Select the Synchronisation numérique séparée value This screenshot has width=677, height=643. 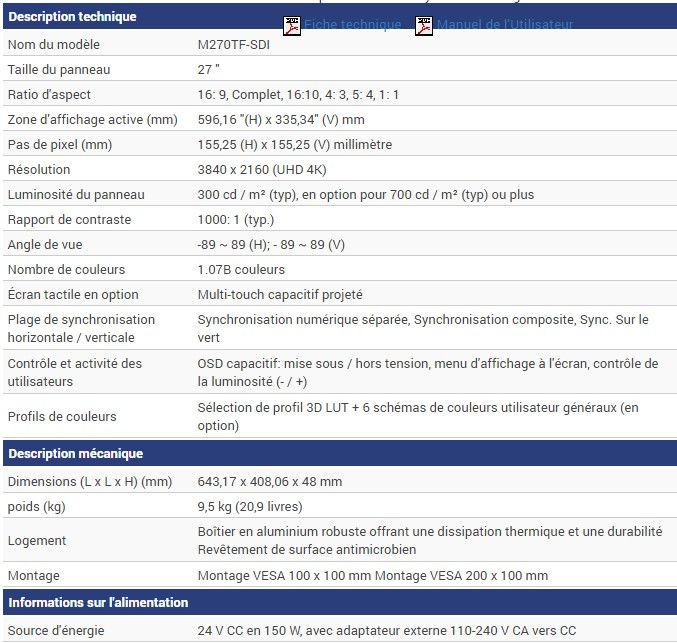(x=423, y=328)
